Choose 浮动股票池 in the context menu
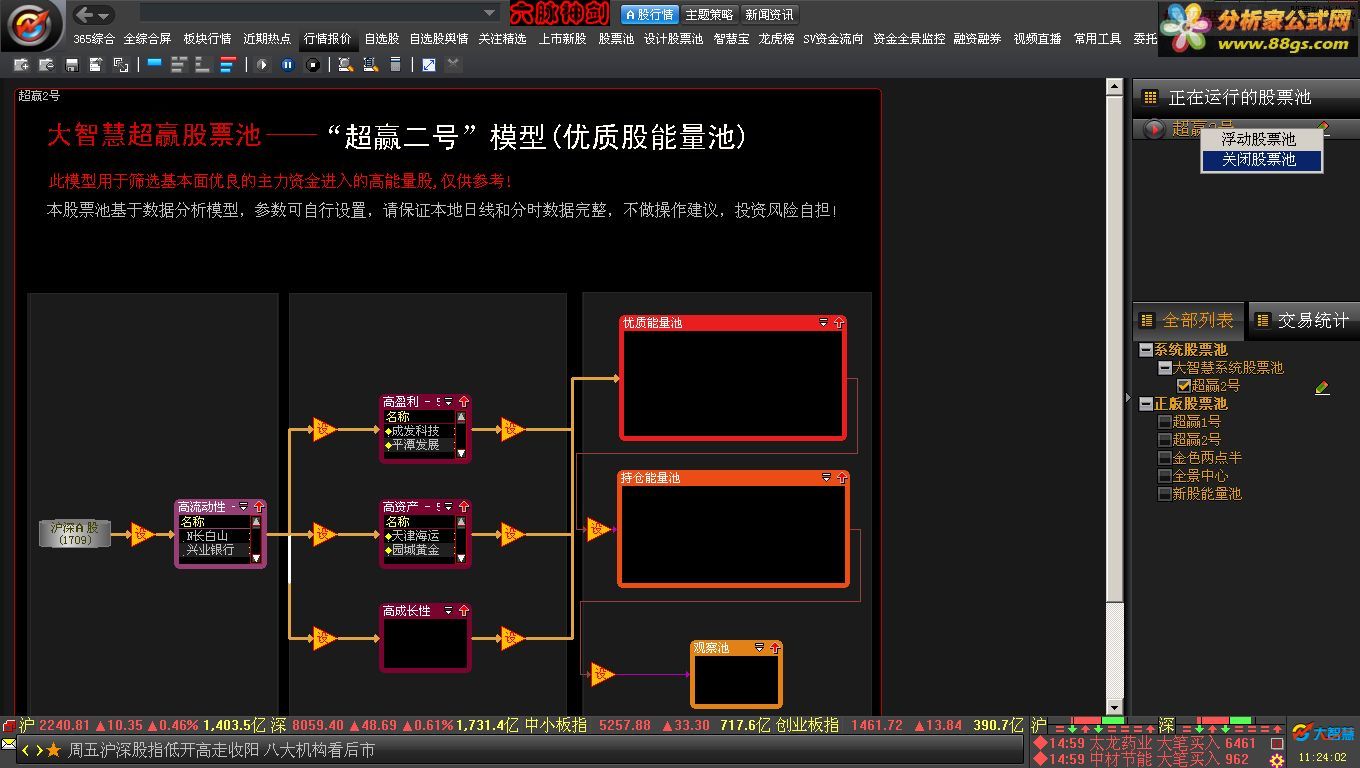1360x768 pixels. point(1262,139)
